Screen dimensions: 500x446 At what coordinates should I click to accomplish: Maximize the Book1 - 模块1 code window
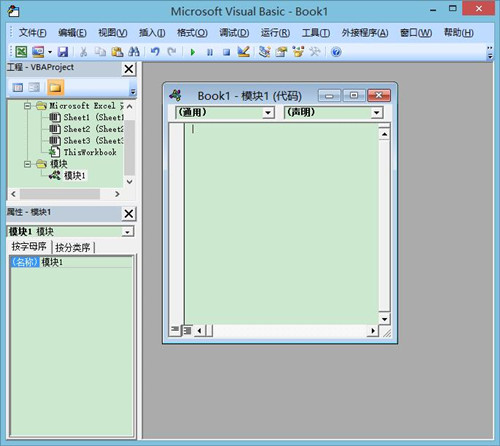point(354,96)
